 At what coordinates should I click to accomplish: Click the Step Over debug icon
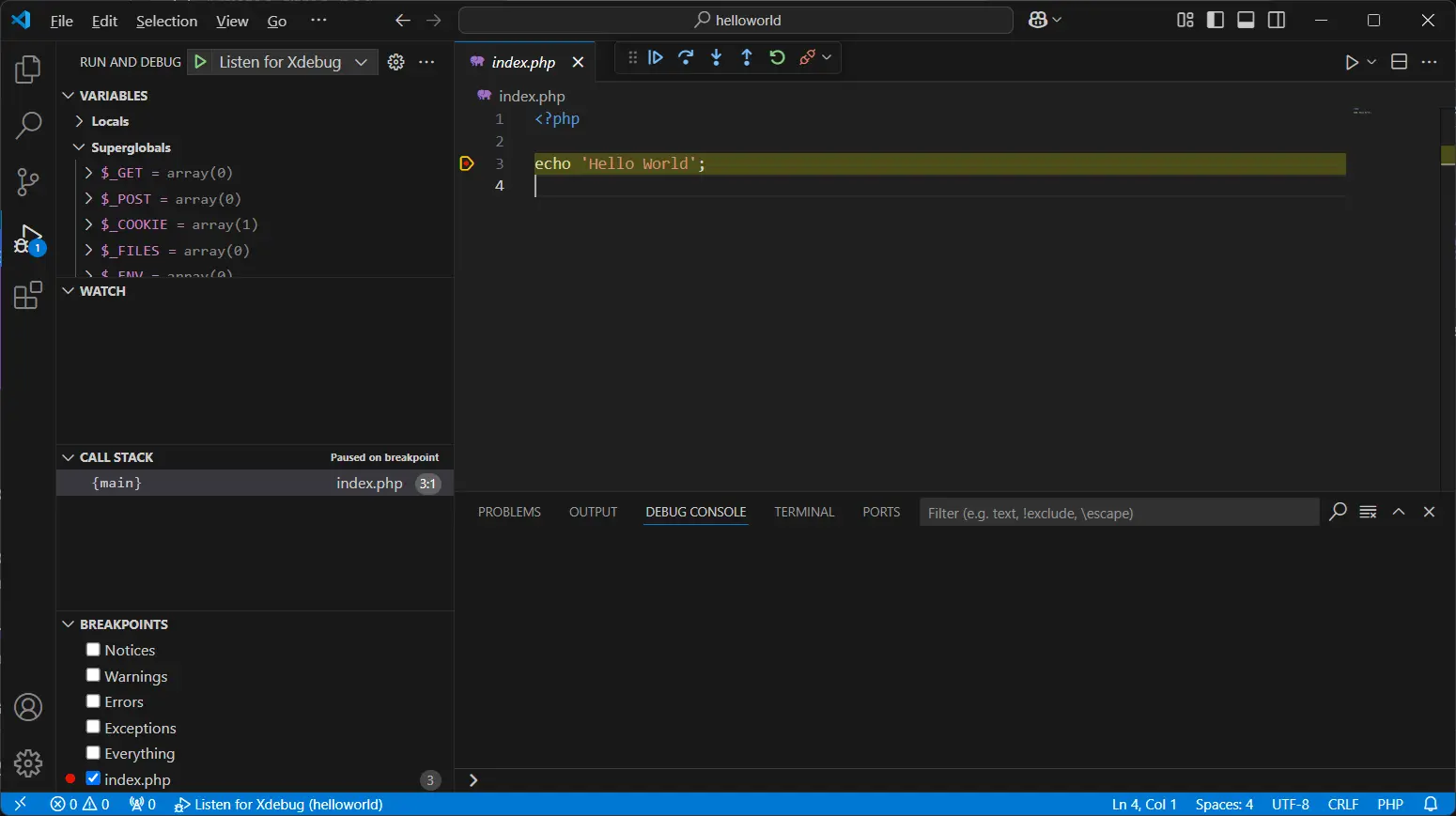(x=686, y=58)
